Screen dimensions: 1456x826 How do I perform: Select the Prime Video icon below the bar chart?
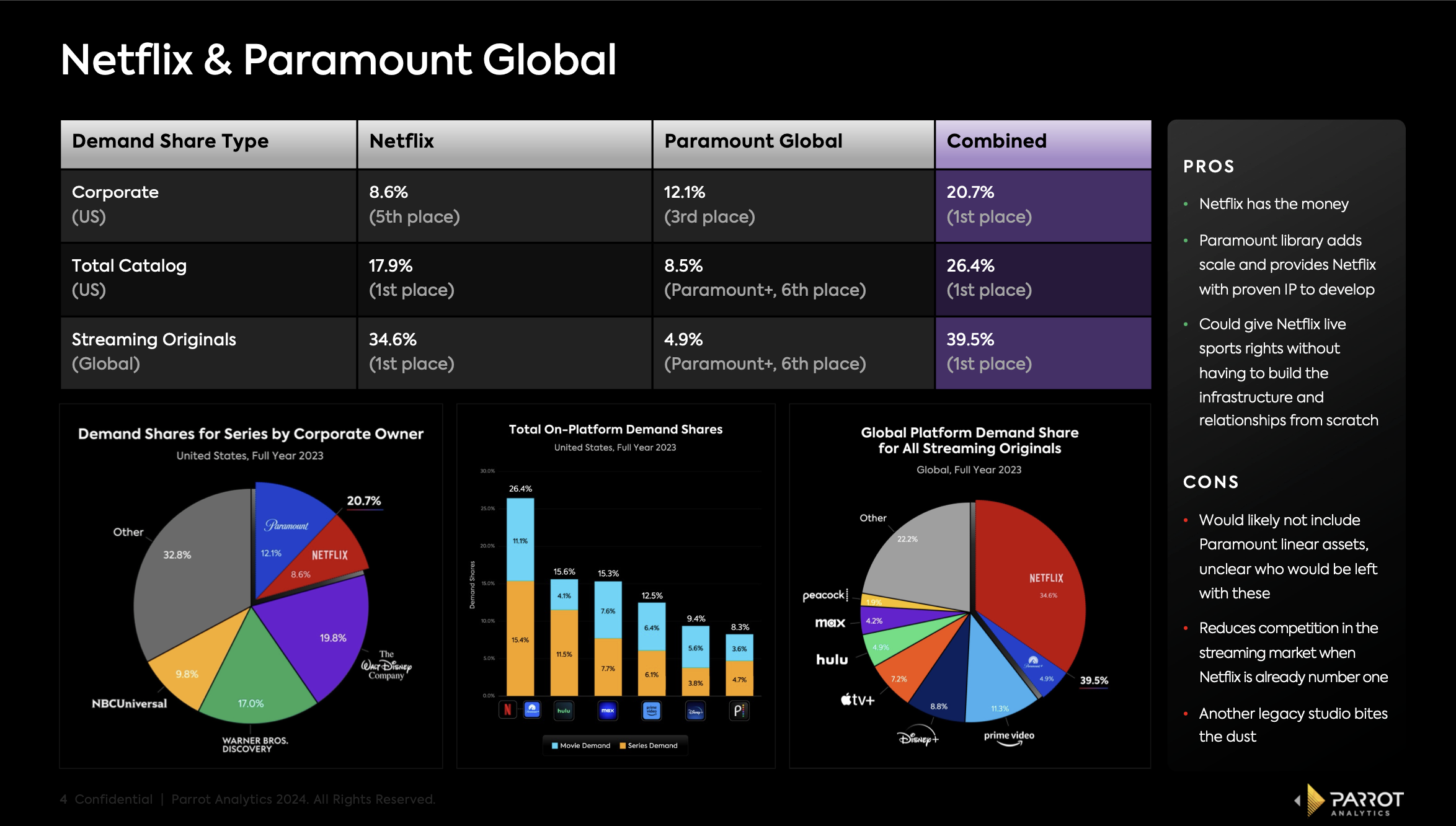[x=651, y=711]
